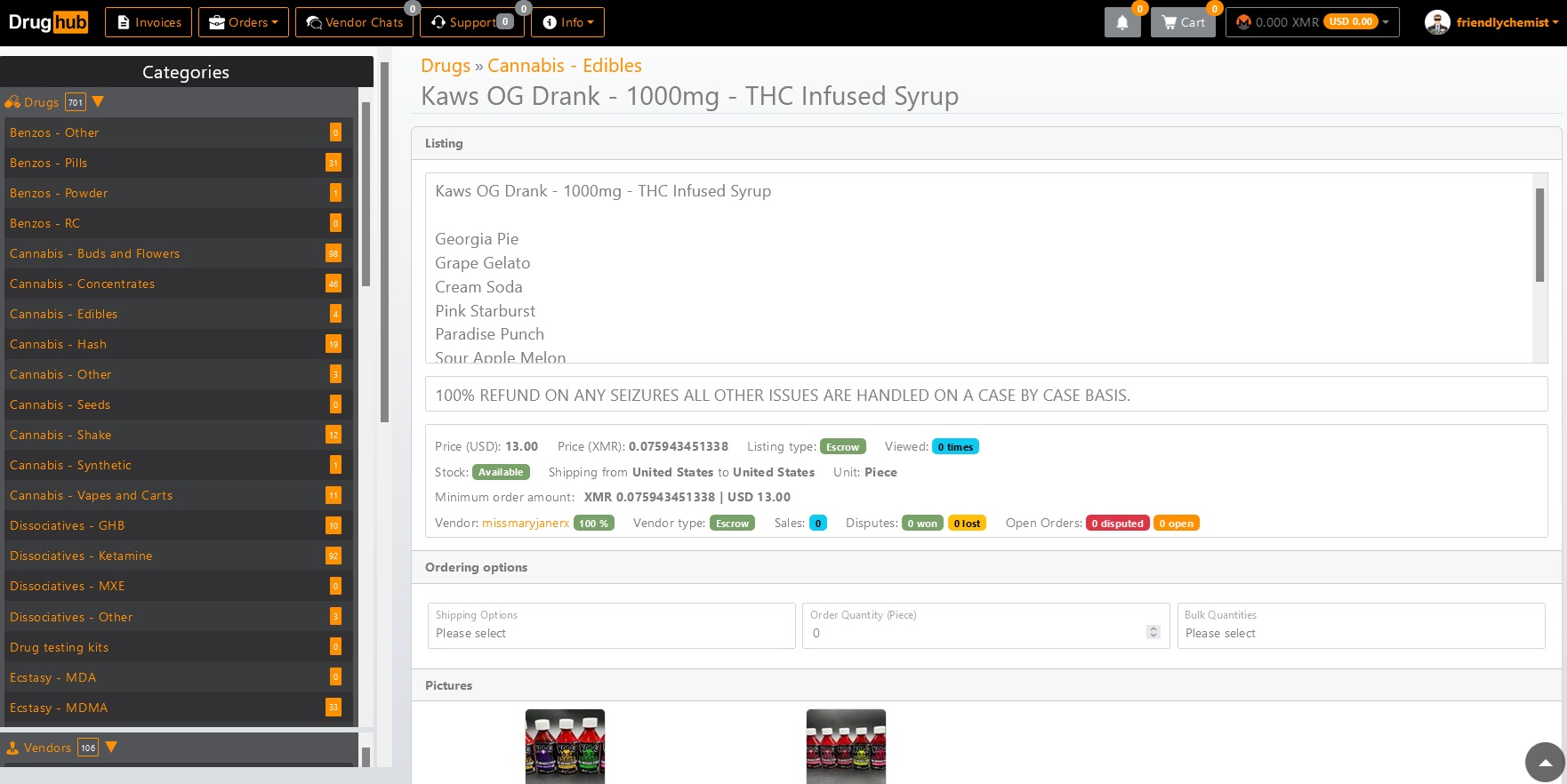
Task: Select Benzos - Other category
Action: [x=178, y=132]
